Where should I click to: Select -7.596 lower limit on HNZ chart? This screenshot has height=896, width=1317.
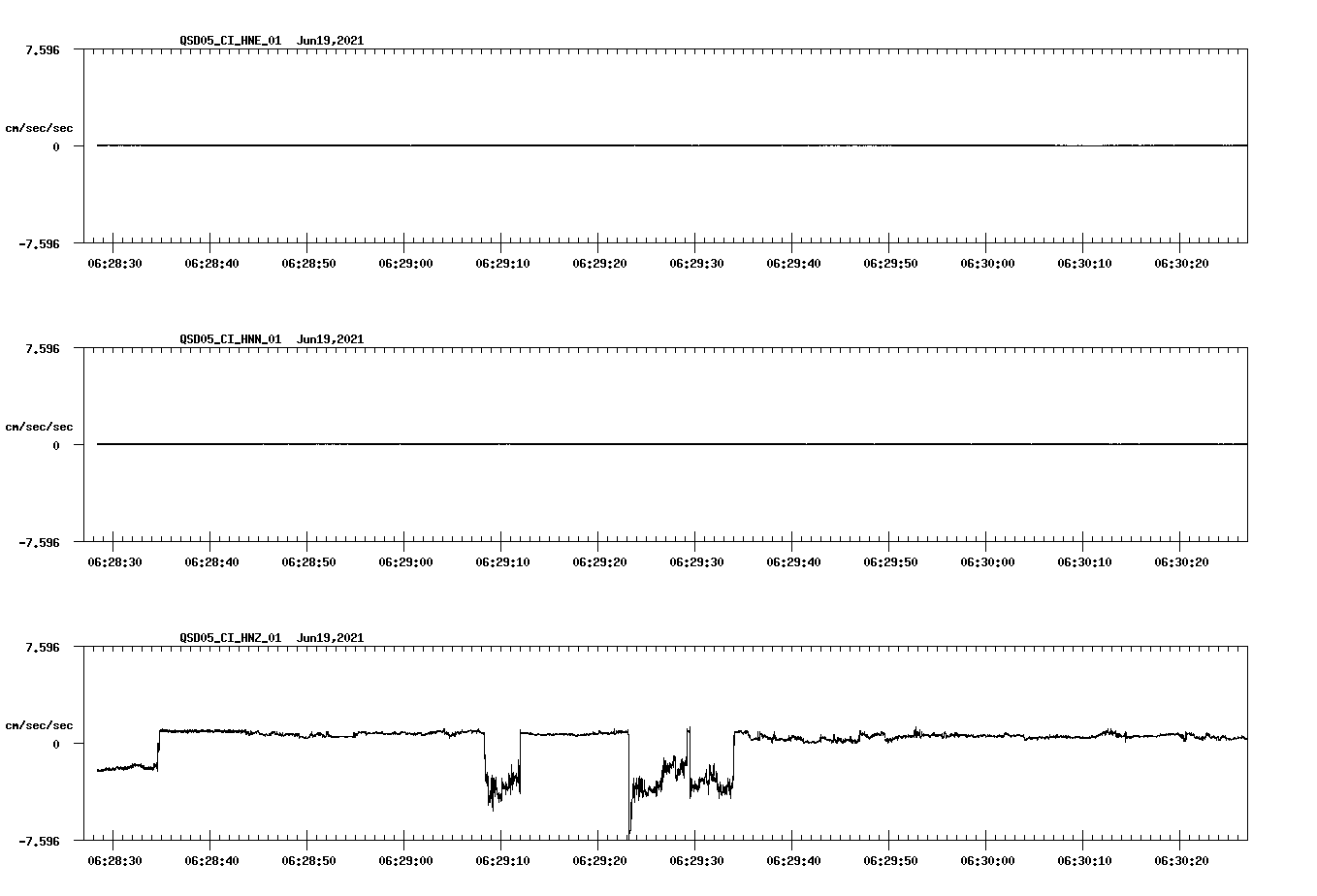click(40, 842)
